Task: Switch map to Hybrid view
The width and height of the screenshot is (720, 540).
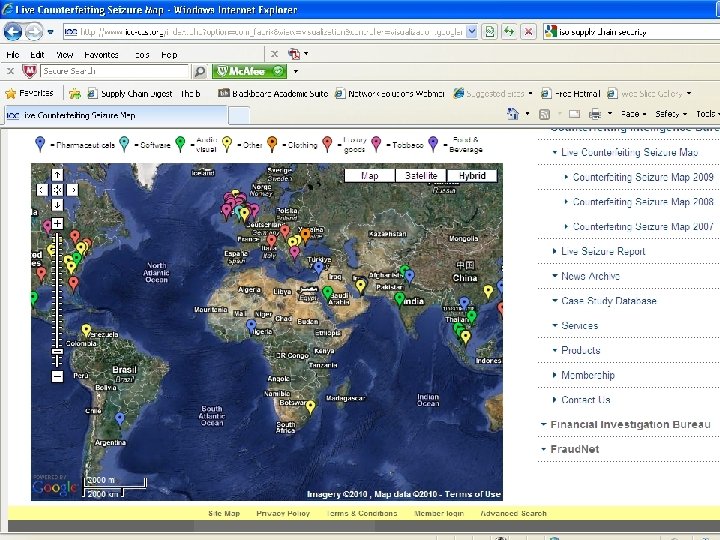Action: pyautogui.click(x=472, y=176)
